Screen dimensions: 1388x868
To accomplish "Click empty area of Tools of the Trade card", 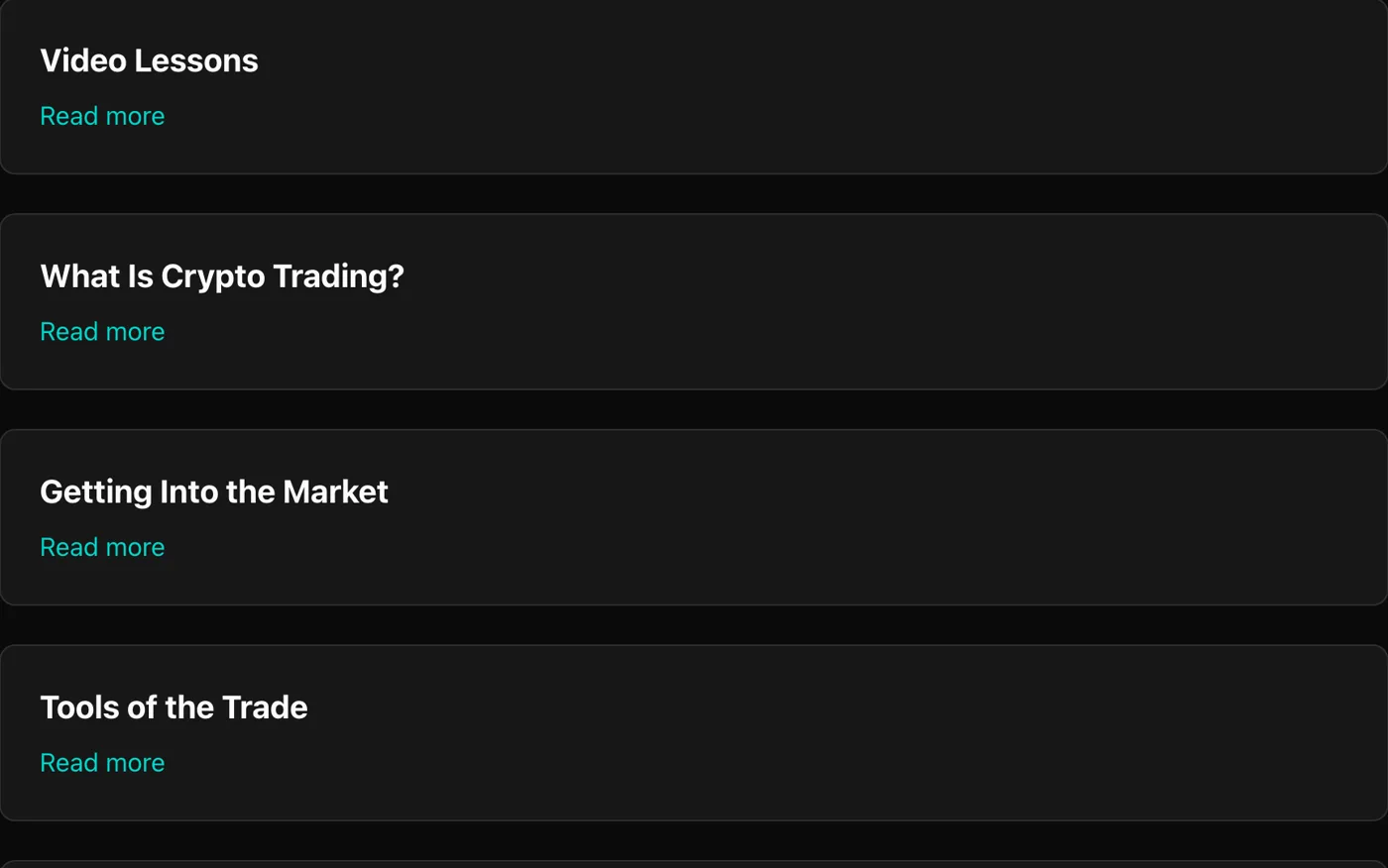I will [x=793, y=733].
